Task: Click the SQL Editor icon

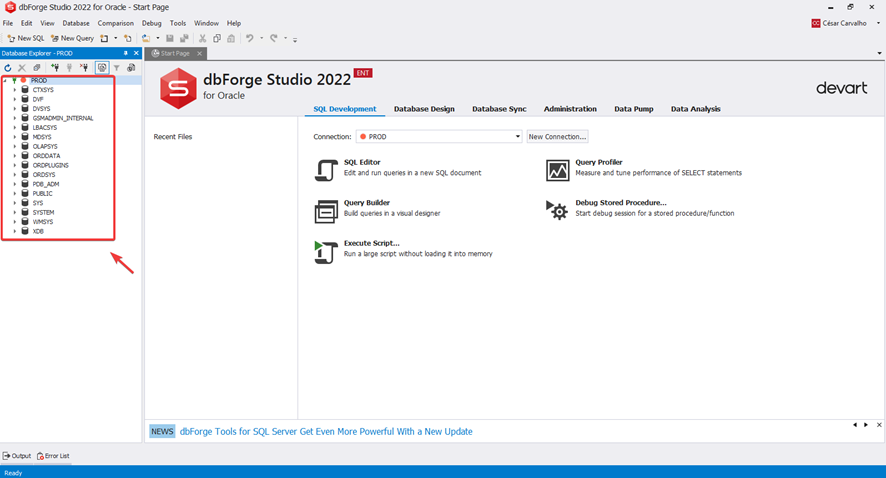Action: click(x=326, y=170)
